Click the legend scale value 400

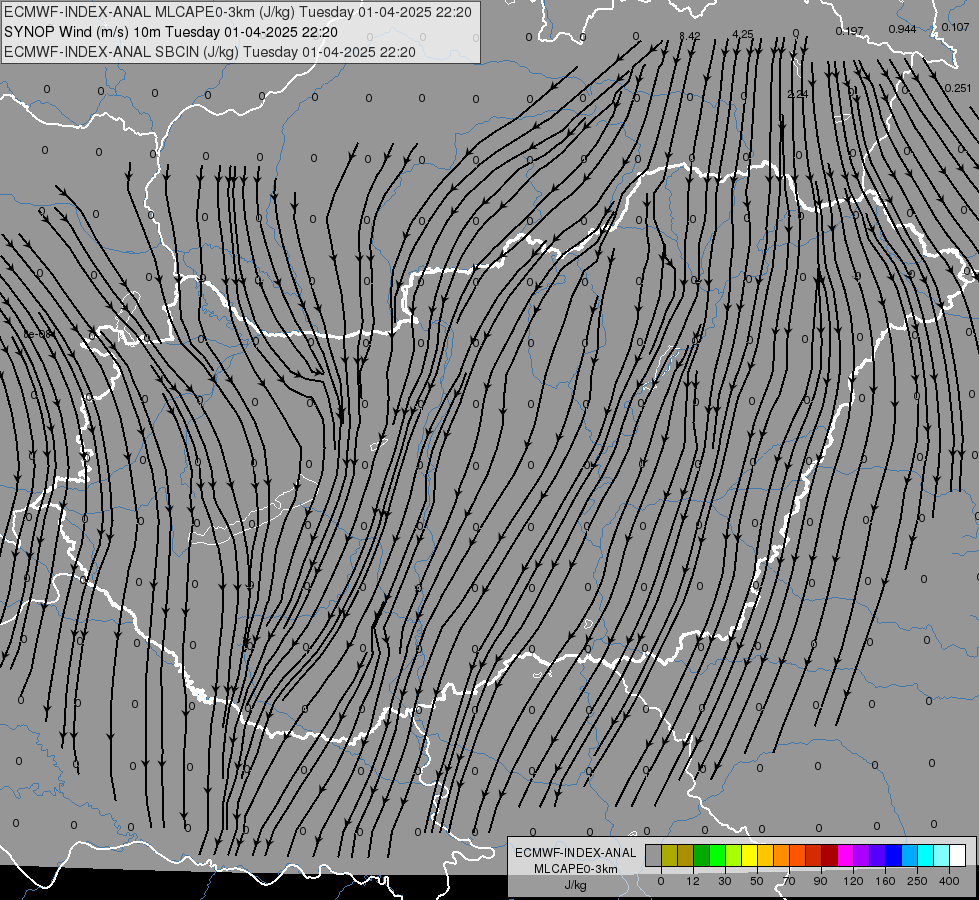pos(949,881)
